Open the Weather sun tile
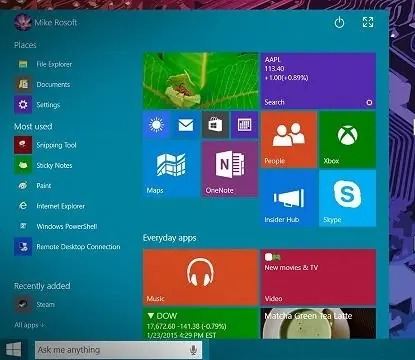 [156, 125]
